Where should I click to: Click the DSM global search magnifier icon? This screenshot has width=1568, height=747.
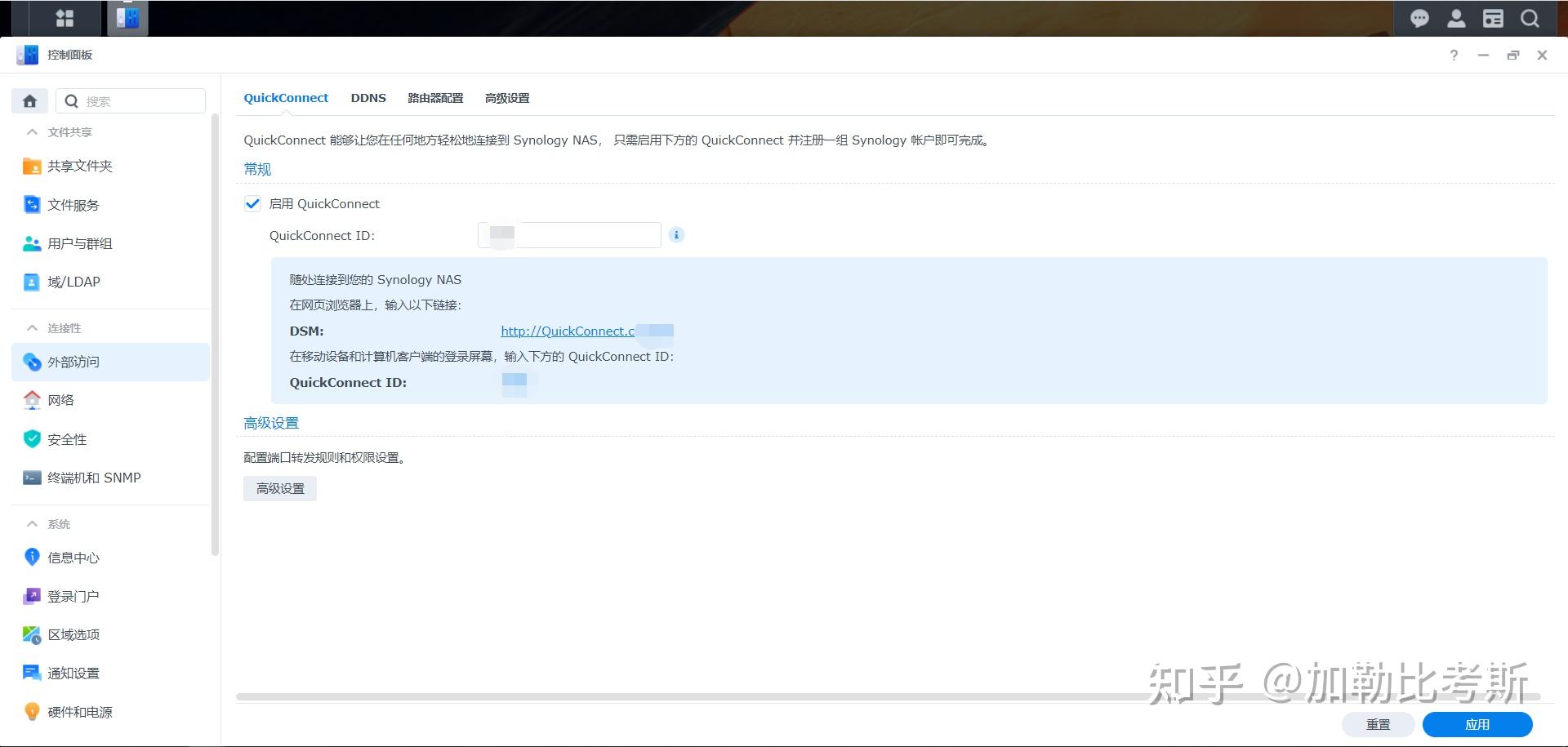pyautogui.click(x=1530, y=19)
